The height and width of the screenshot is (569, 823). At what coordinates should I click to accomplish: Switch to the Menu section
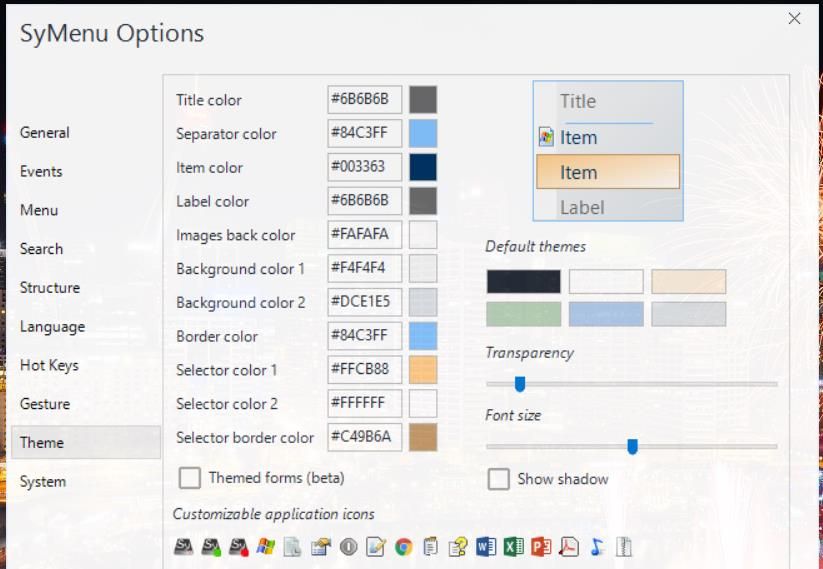point(39,210)
